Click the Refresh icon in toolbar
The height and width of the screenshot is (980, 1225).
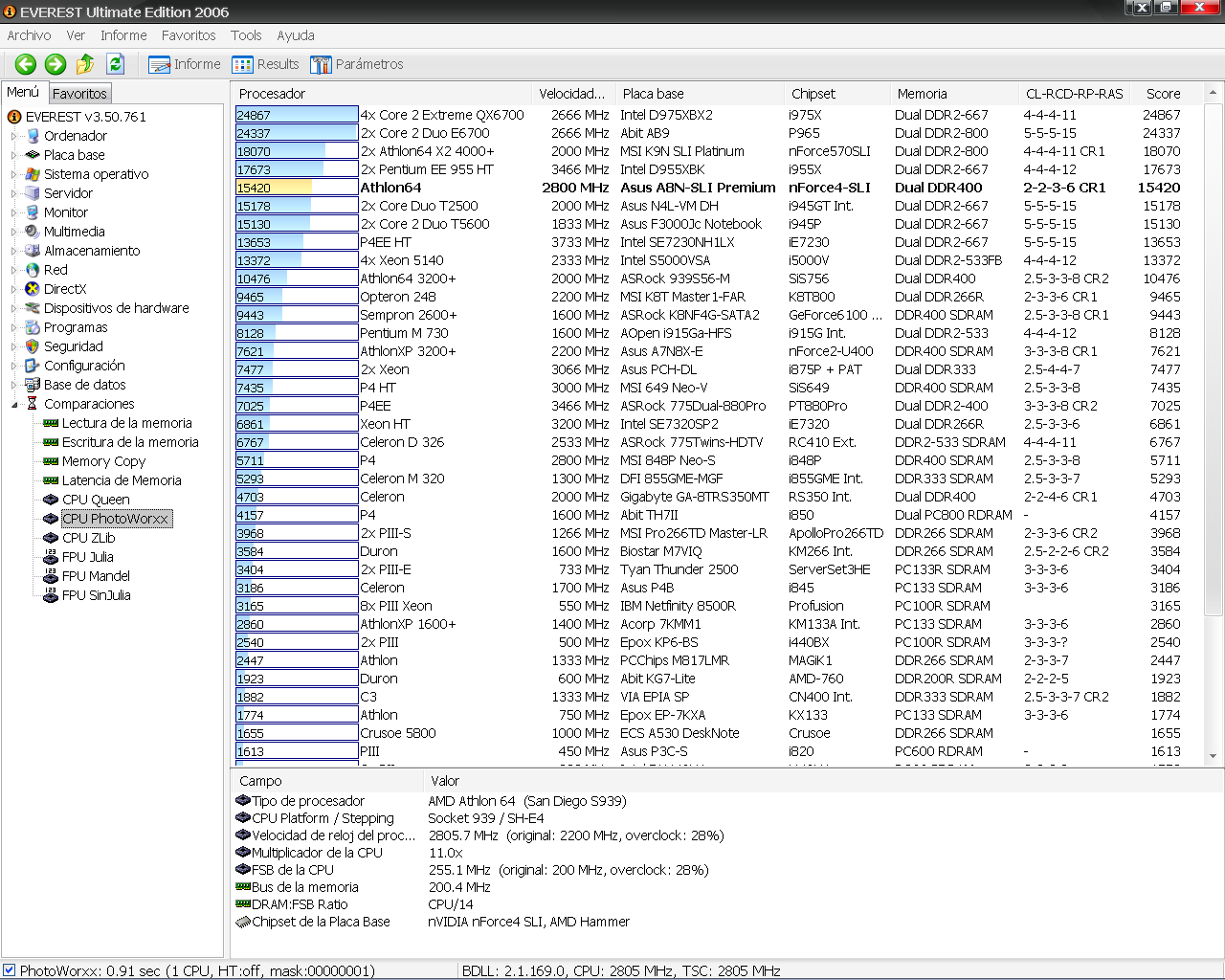(116, 64)
